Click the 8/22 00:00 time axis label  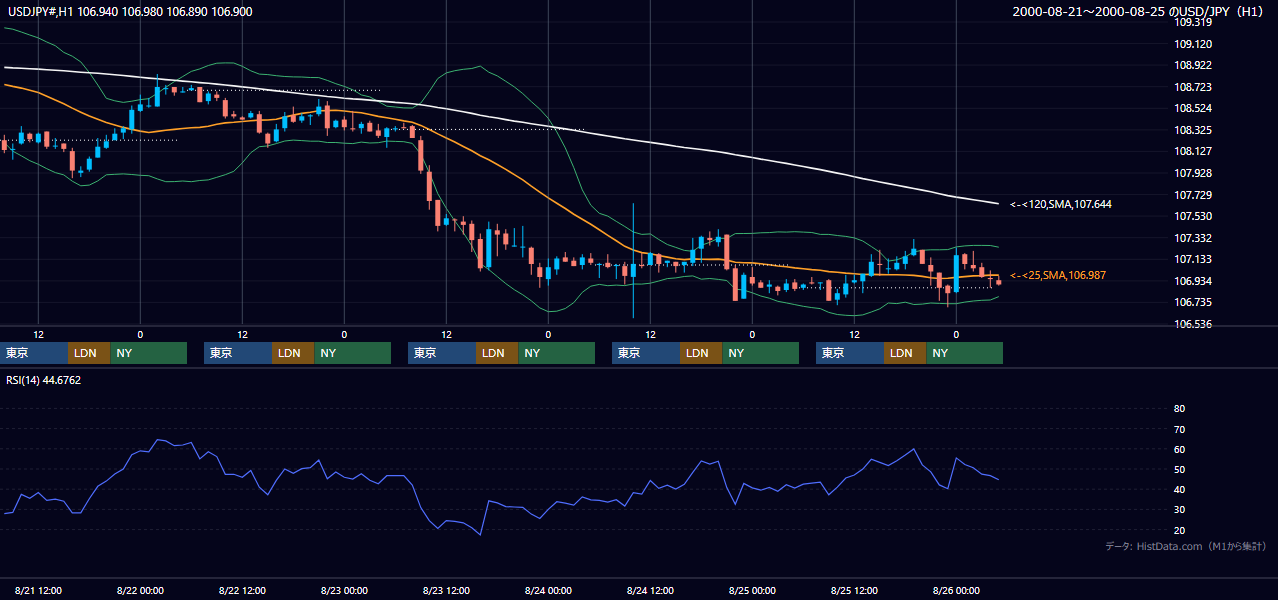tap(140, 590)
